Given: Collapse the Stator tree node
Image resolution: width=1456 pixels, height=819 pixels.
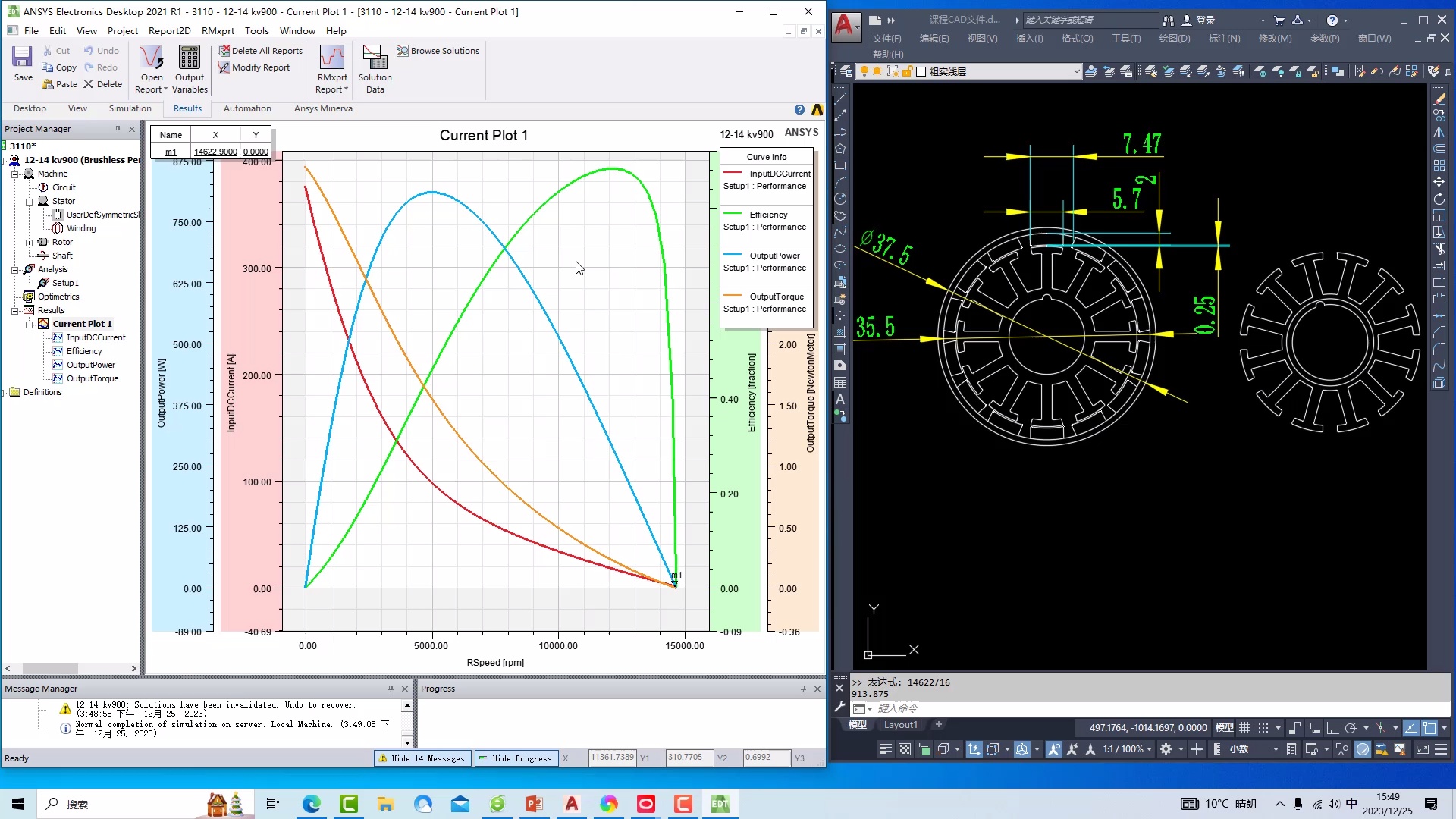Looking at the screenshot, I should pyautogui.click(x=29, y=201).
